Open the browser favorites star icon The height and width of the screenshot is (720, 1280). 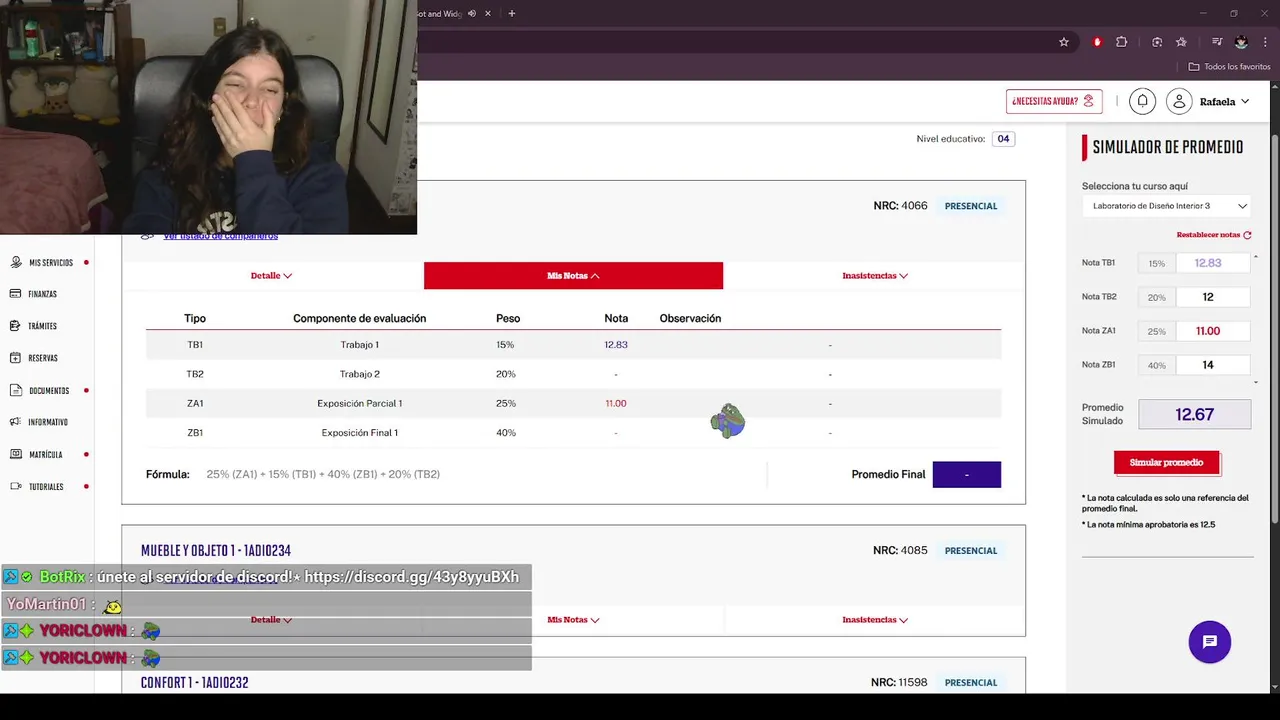click(x=1181, y=42)
